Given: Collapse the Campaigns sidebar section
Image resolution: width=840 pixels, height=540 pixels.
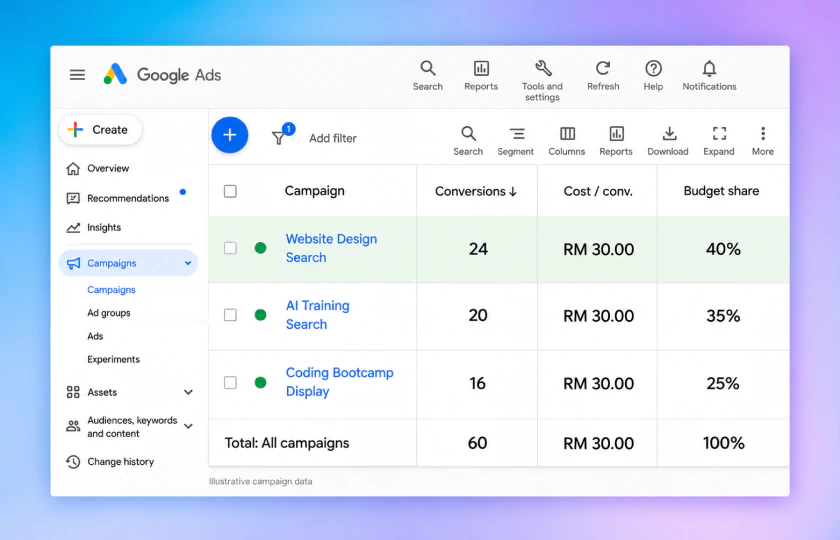Looking at the screenshot, I should (x=188, y=263).
